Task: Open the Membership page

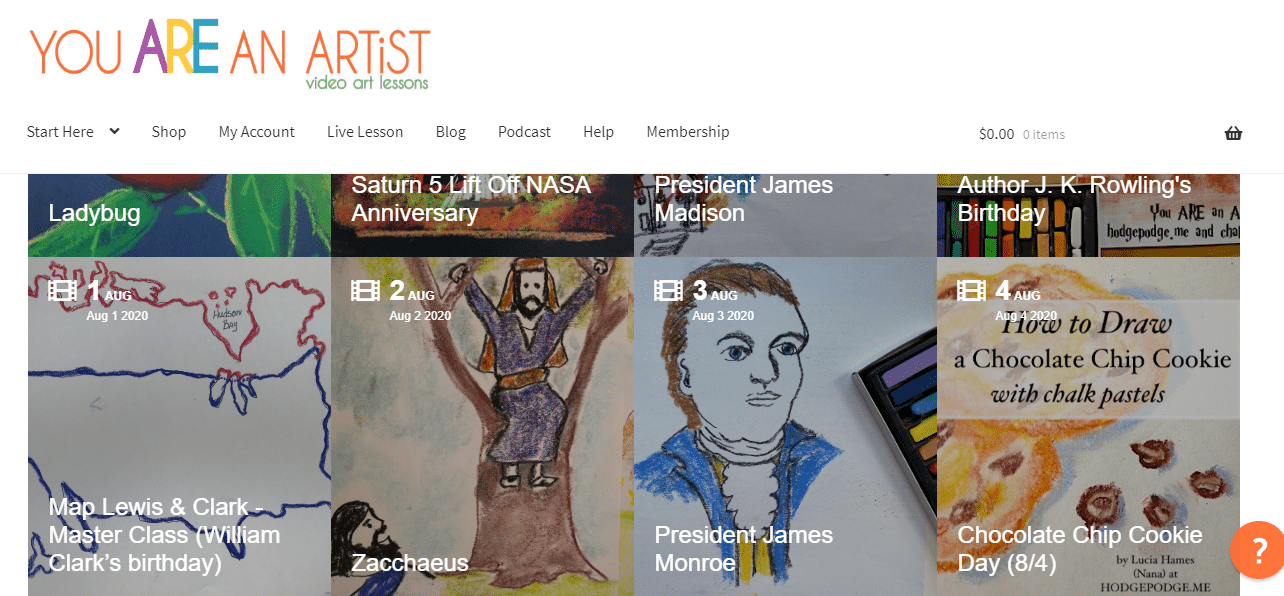Action: point(688,132)
